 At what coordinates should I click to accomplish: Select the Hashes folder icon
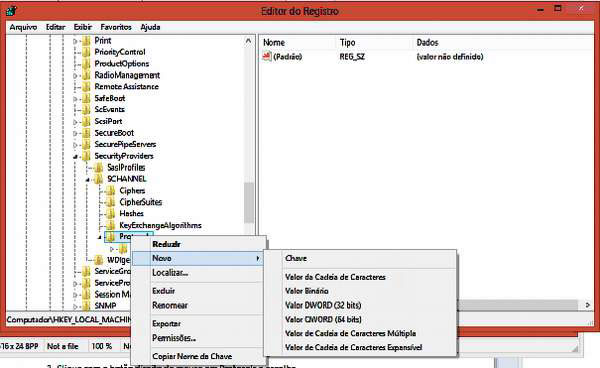111,213
